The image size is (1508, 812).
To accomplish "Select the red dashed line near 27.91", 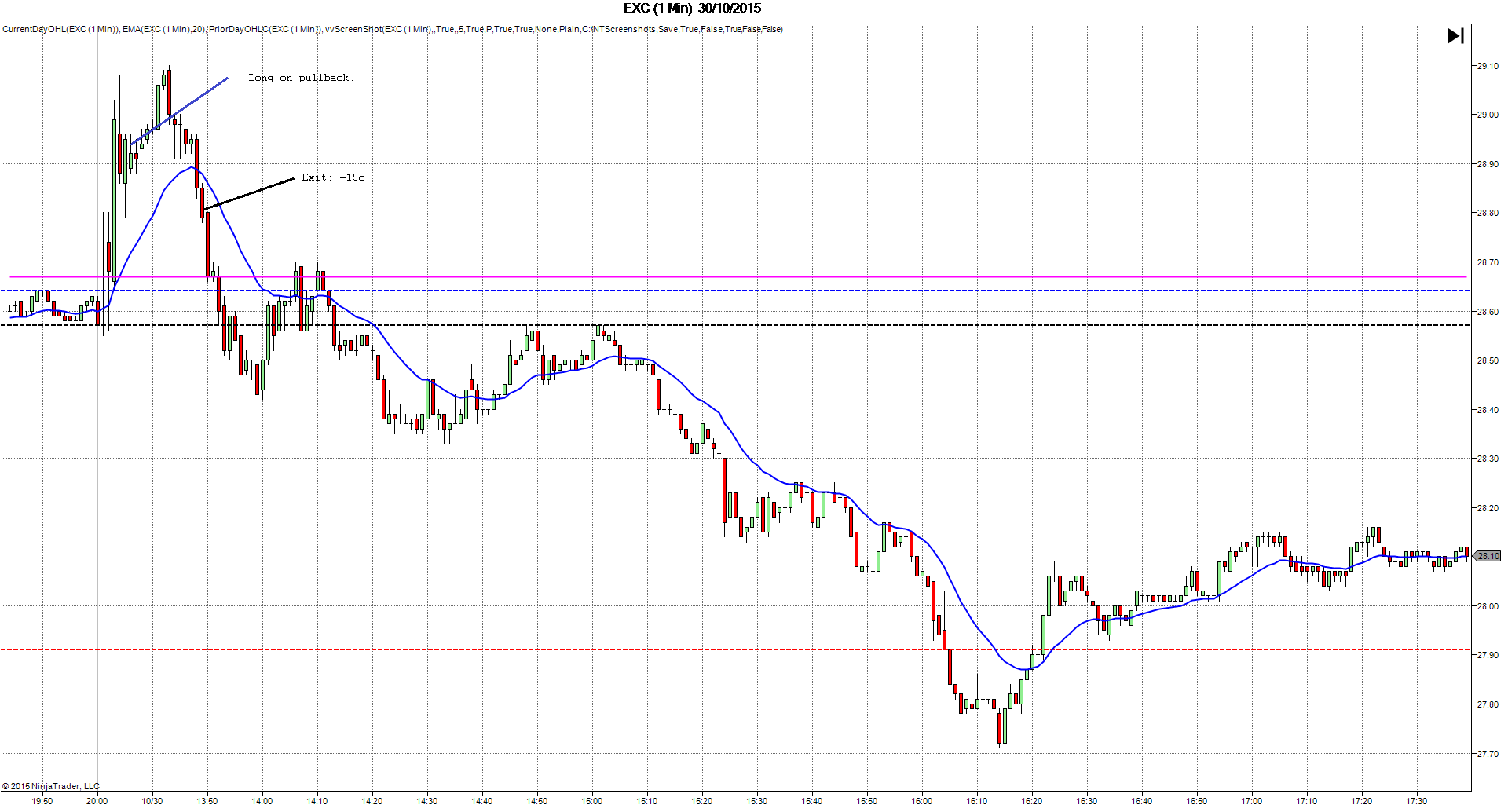I will [735, 649].
